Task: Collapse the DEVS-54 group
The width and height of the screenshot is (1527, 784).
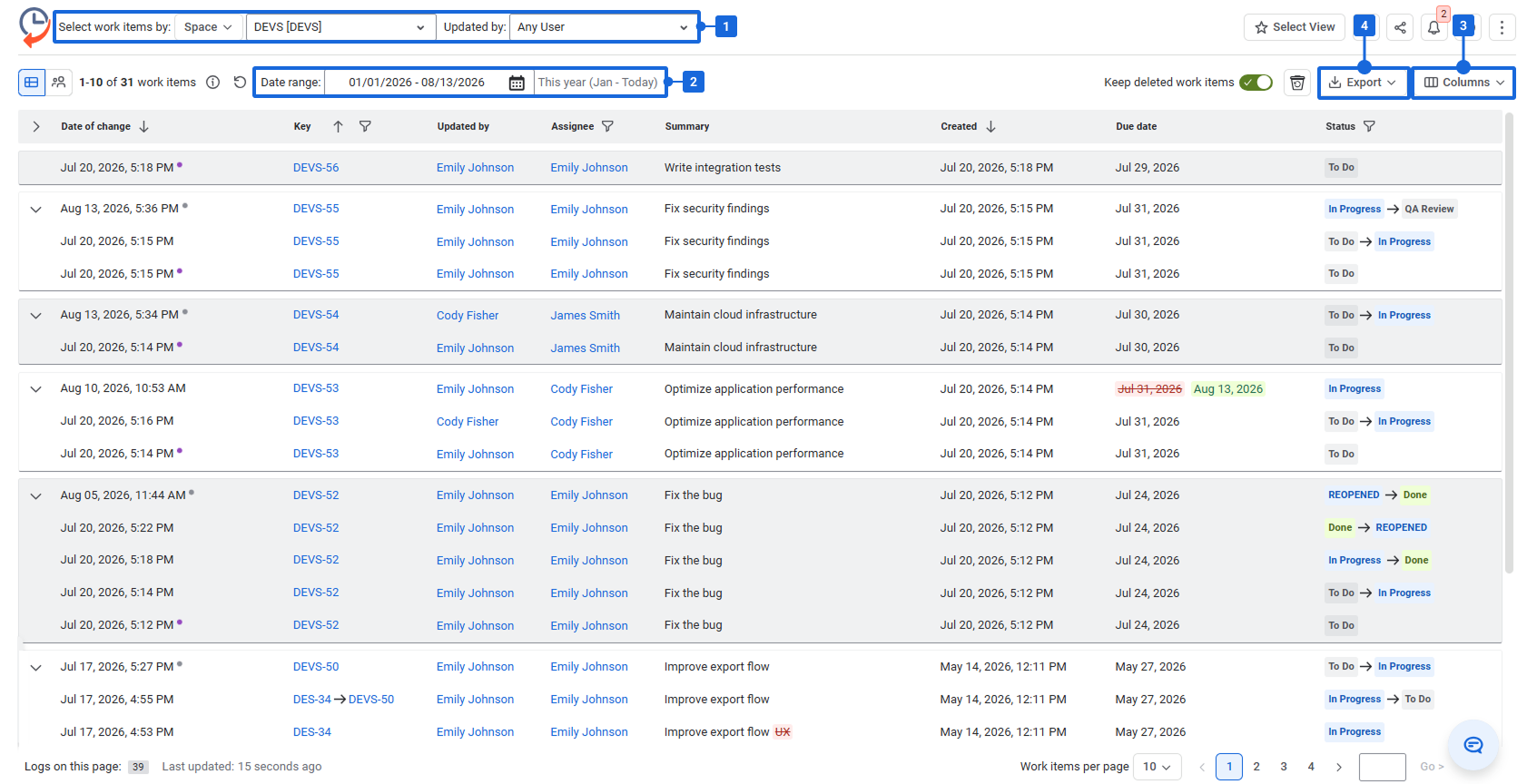Action: [36, 316]
